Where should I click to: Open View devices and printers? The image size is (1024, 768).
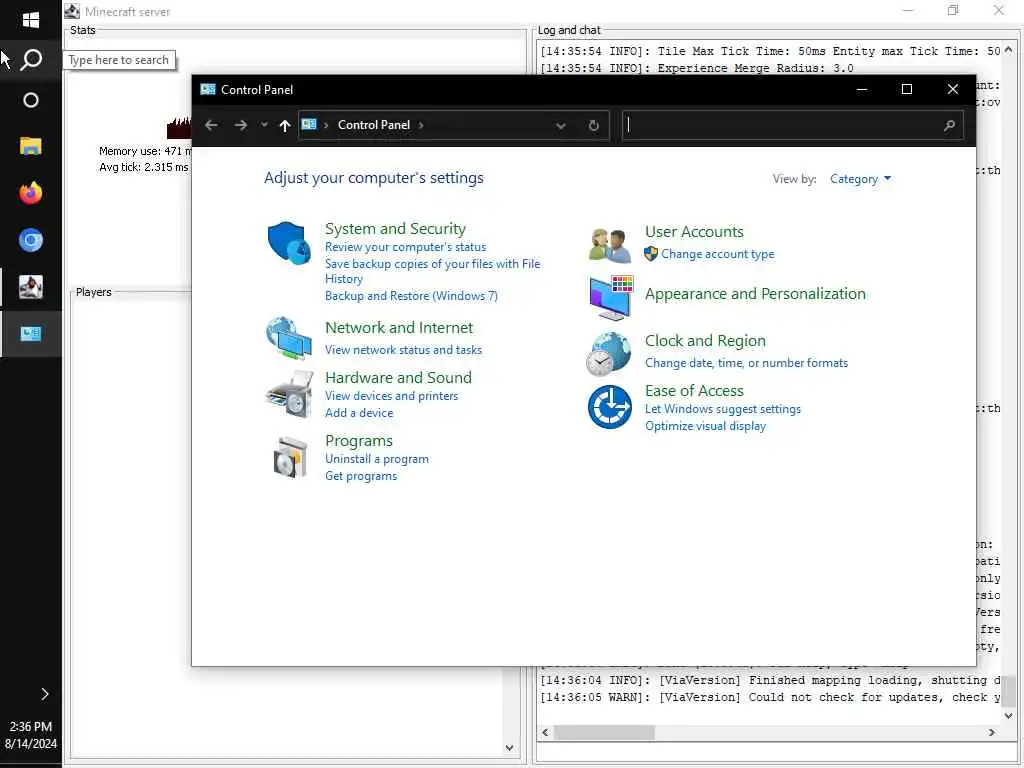(x=391, y=396)
